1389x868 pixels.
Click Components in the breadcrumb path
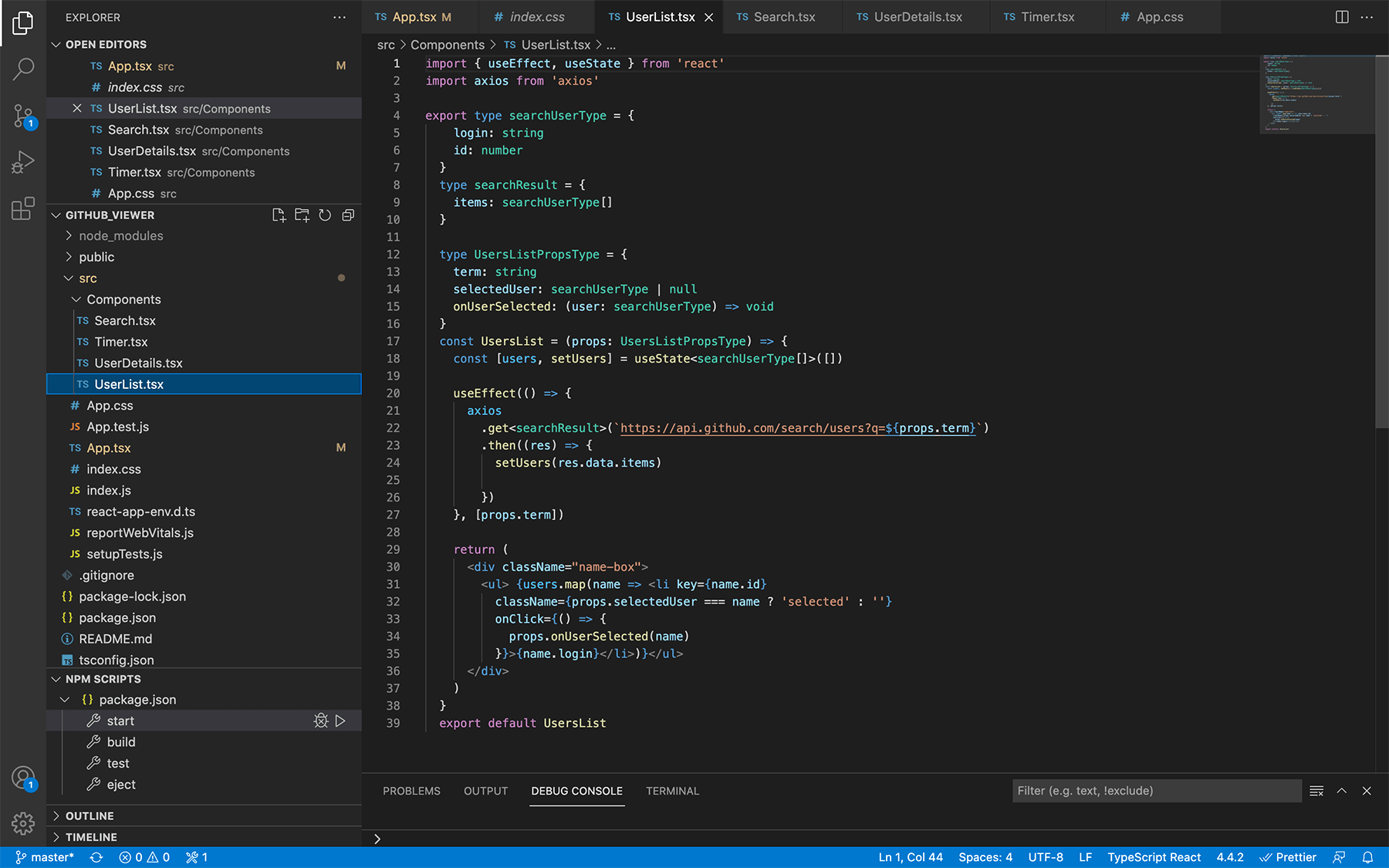(448, 45)
